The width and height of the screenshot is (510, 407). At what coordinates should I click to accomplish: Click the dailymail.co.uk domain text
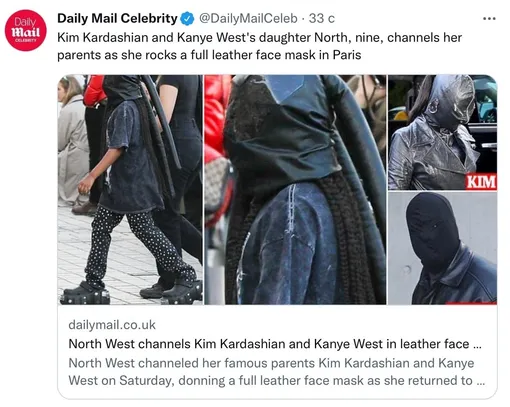pyautogui.click(x=112, y=325)
